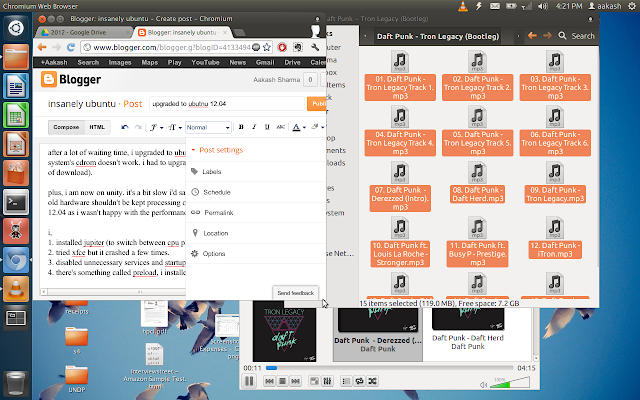Open Maps from the Google bar

click(149, 62)
